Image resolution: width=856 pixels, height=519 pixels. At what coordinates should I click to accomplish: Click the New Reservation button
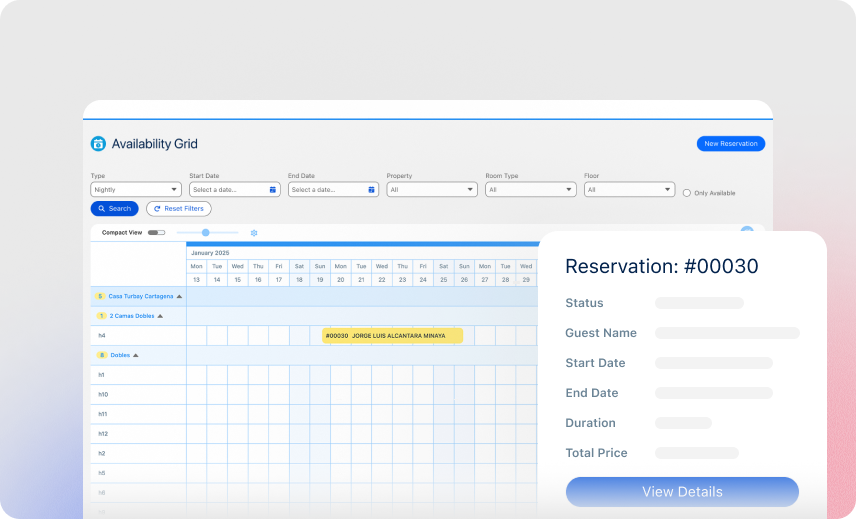731,144
